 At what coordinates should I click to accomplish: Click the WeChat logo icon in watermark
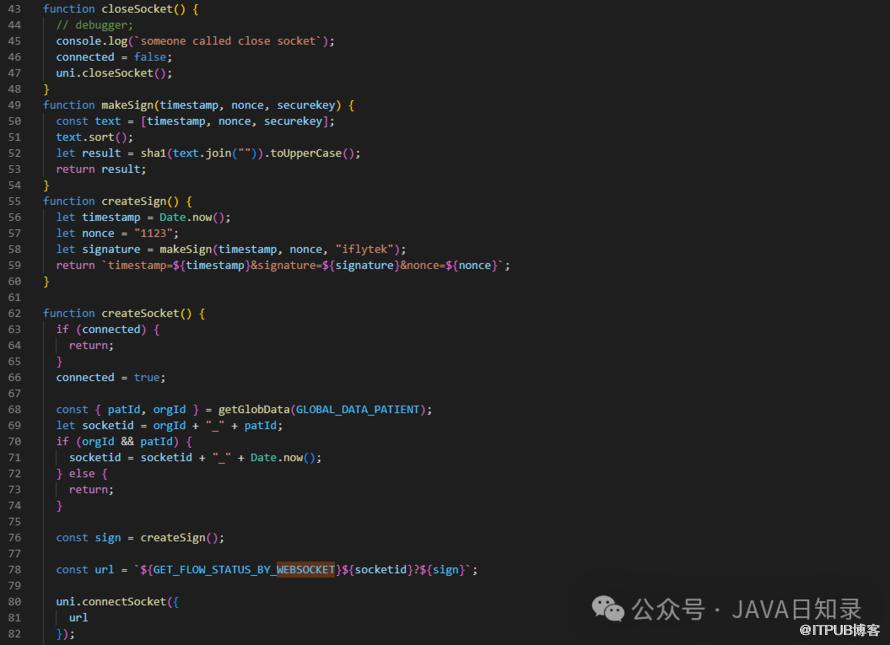point(608,609)
